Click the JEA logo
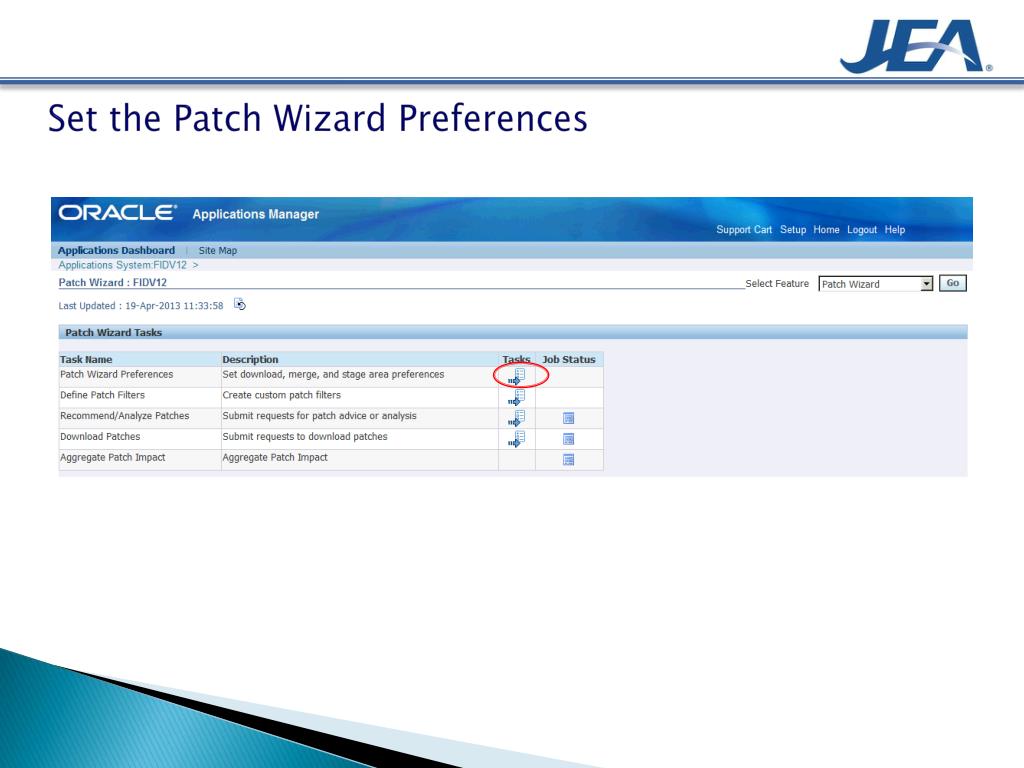Screen dimensions: 1024x768 (916, 46)
